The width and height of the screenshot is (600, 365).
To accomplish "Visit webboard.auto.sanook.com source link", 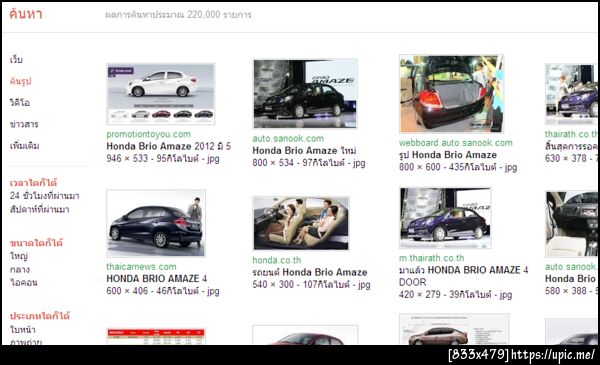I will coord(456,143).
